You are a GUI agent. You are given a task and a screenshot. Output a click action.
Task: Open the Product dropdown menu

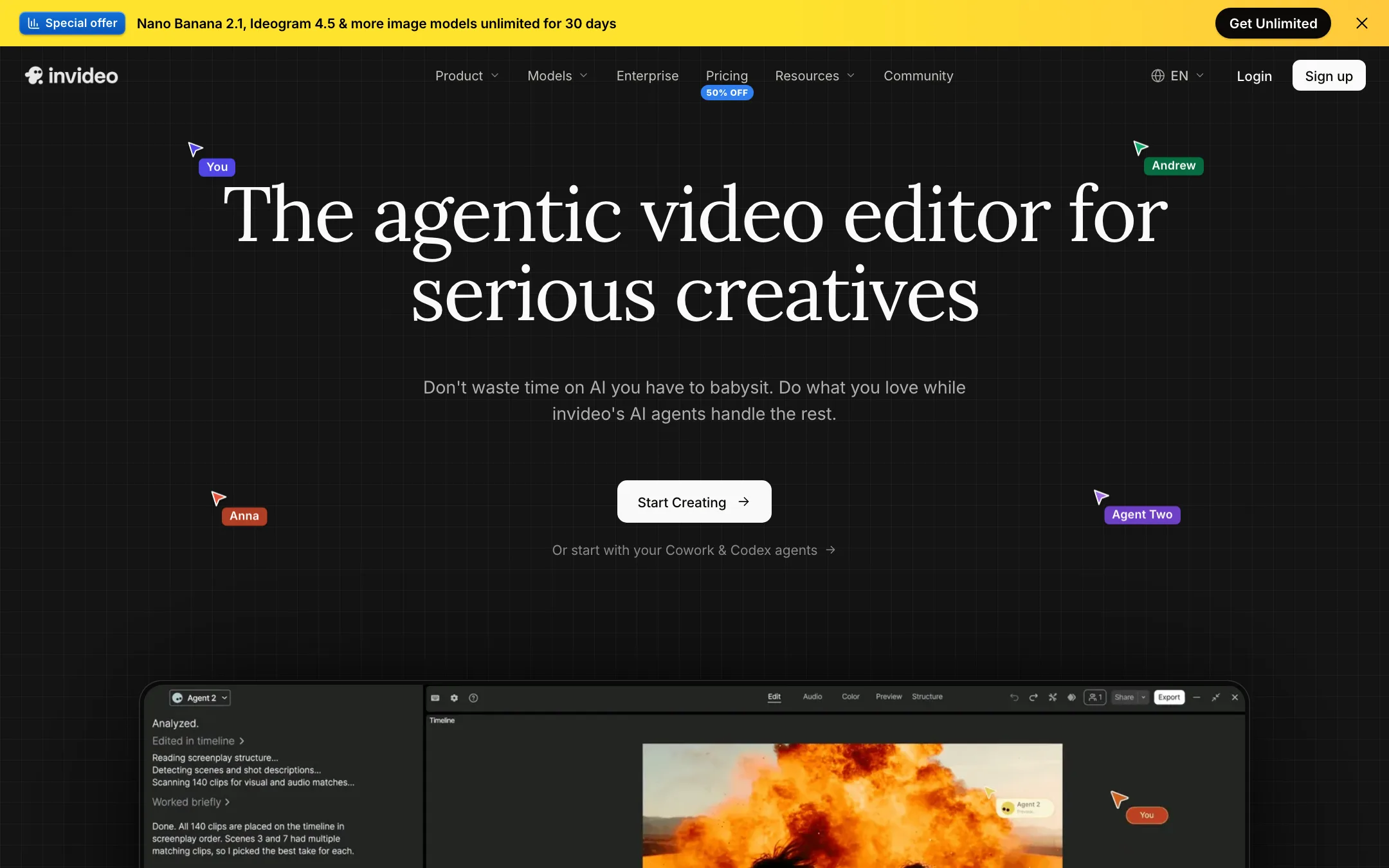[467, 76]
